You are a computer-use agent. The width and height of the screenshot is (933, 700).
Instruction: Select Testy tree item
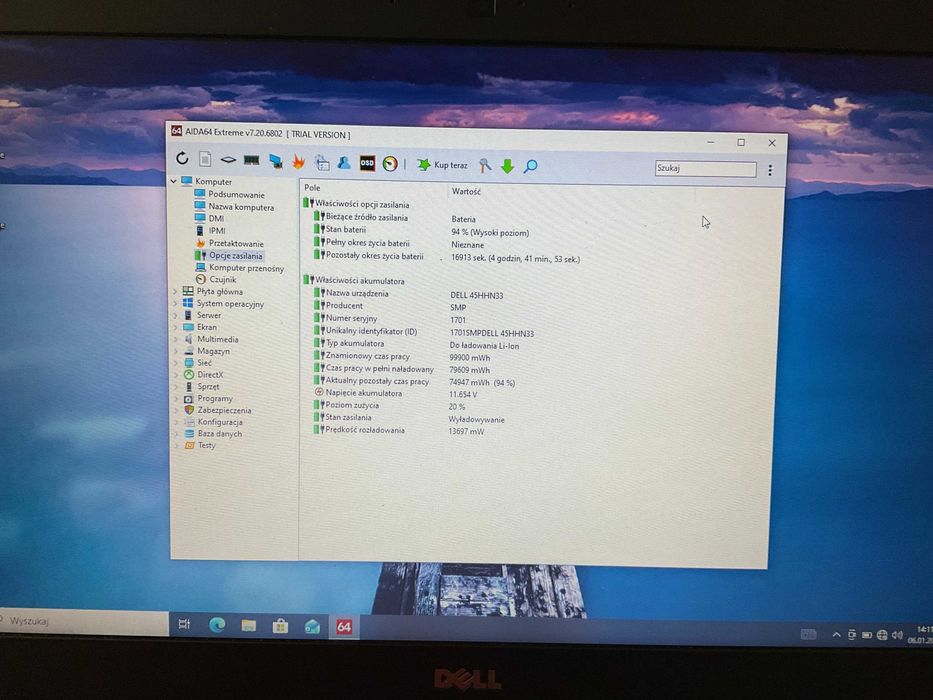point(206,445)
